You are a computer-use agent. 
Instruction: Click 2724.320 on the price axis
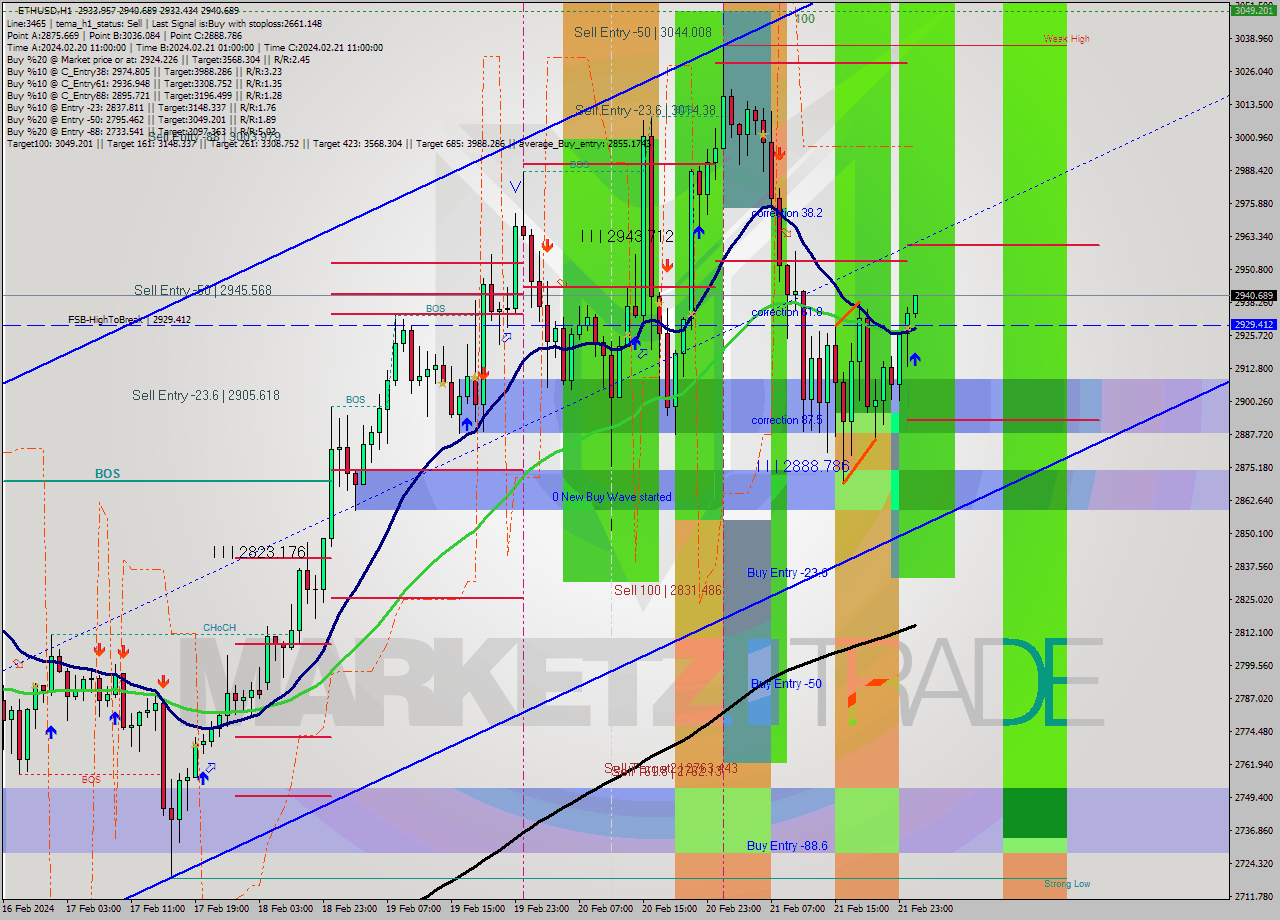click(x=1254, y=863)
